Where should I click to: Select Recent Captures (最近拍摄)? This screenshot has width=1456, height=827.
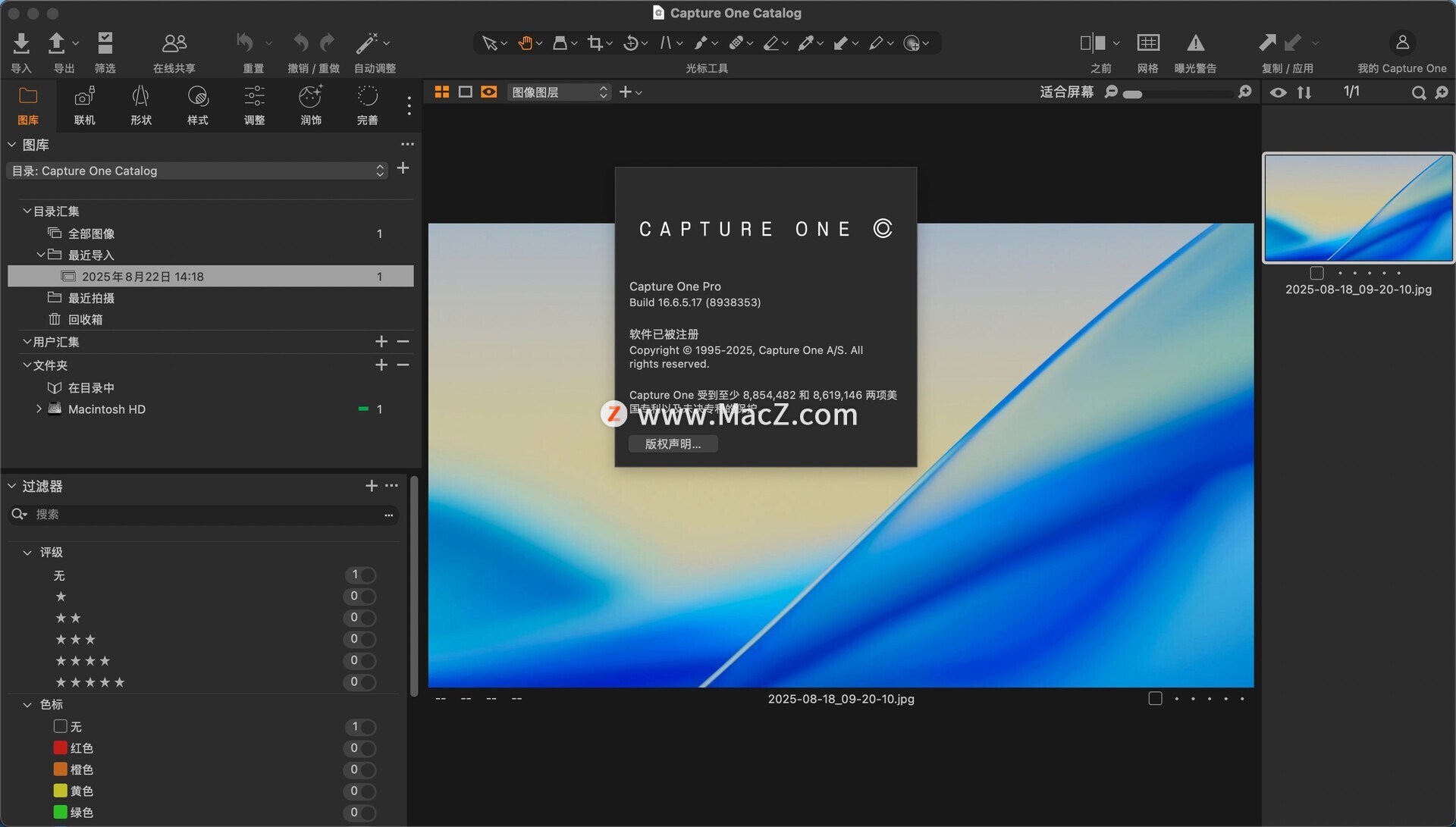coord(91,298)
